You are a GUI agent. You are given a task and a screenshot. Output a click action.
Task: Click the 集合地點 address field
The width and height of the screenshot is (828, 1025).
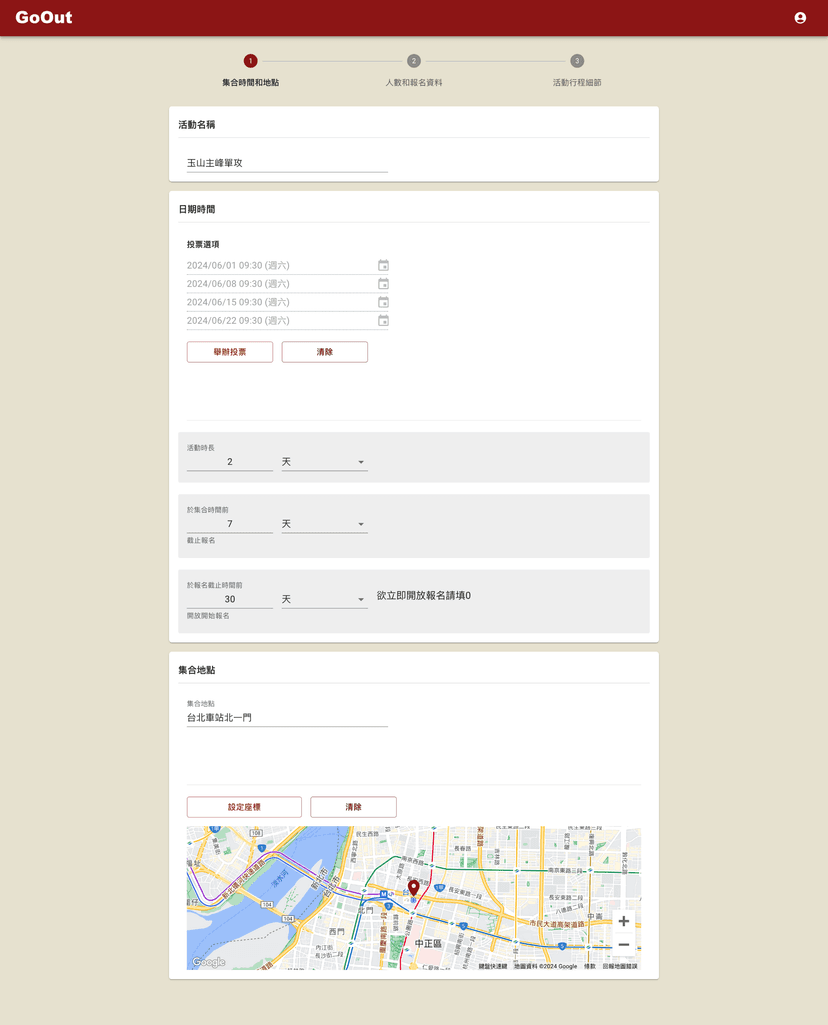287,717
